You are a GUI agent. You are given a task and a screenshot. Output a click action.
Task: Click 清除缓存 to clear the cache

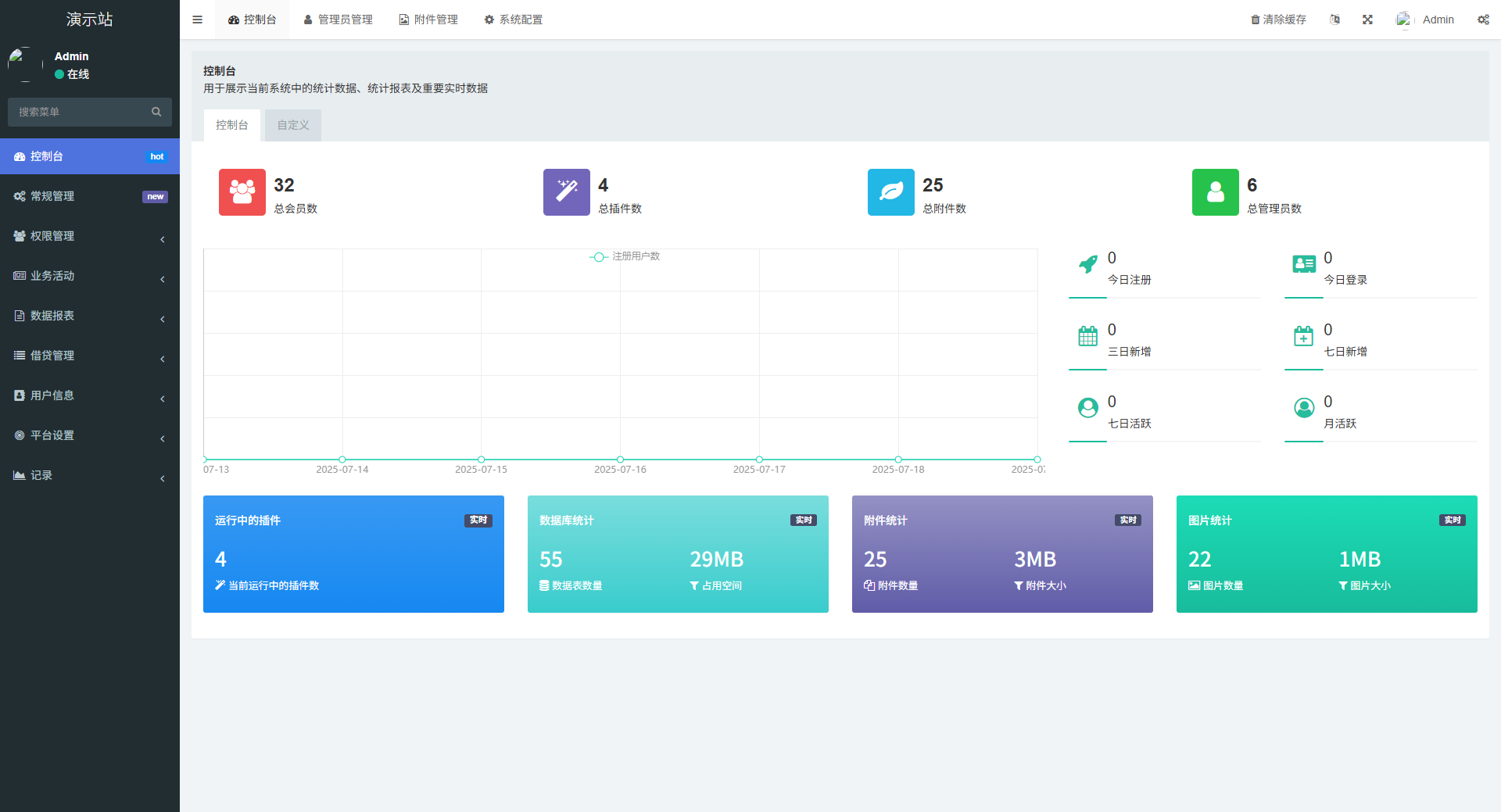1277,19
